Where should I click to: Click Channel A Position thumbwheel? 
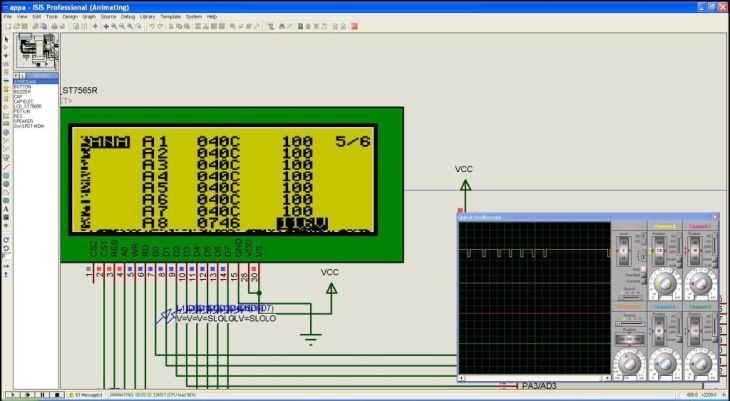659,251
